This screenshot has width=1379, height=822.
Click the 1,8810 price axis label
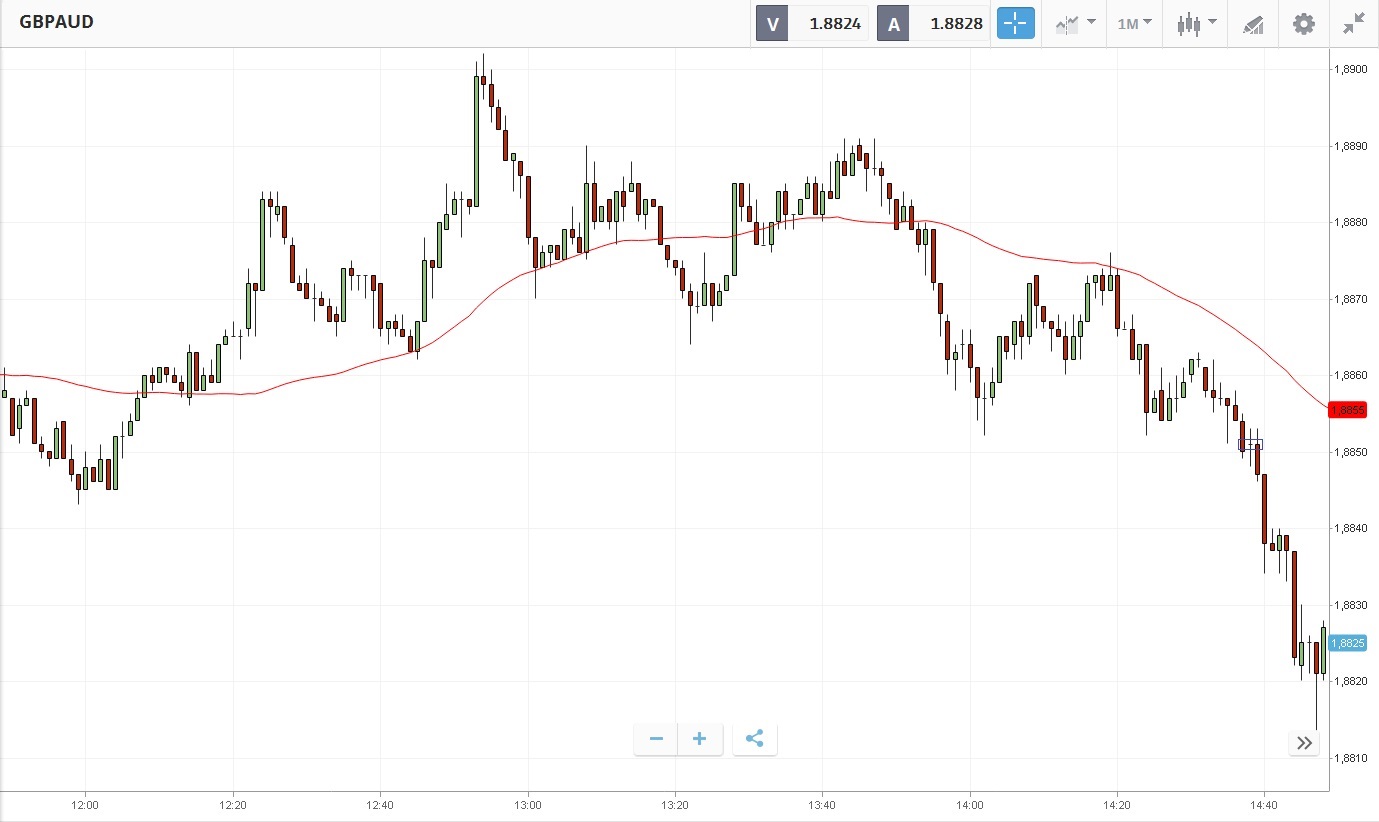click(x=1350, y=758)
